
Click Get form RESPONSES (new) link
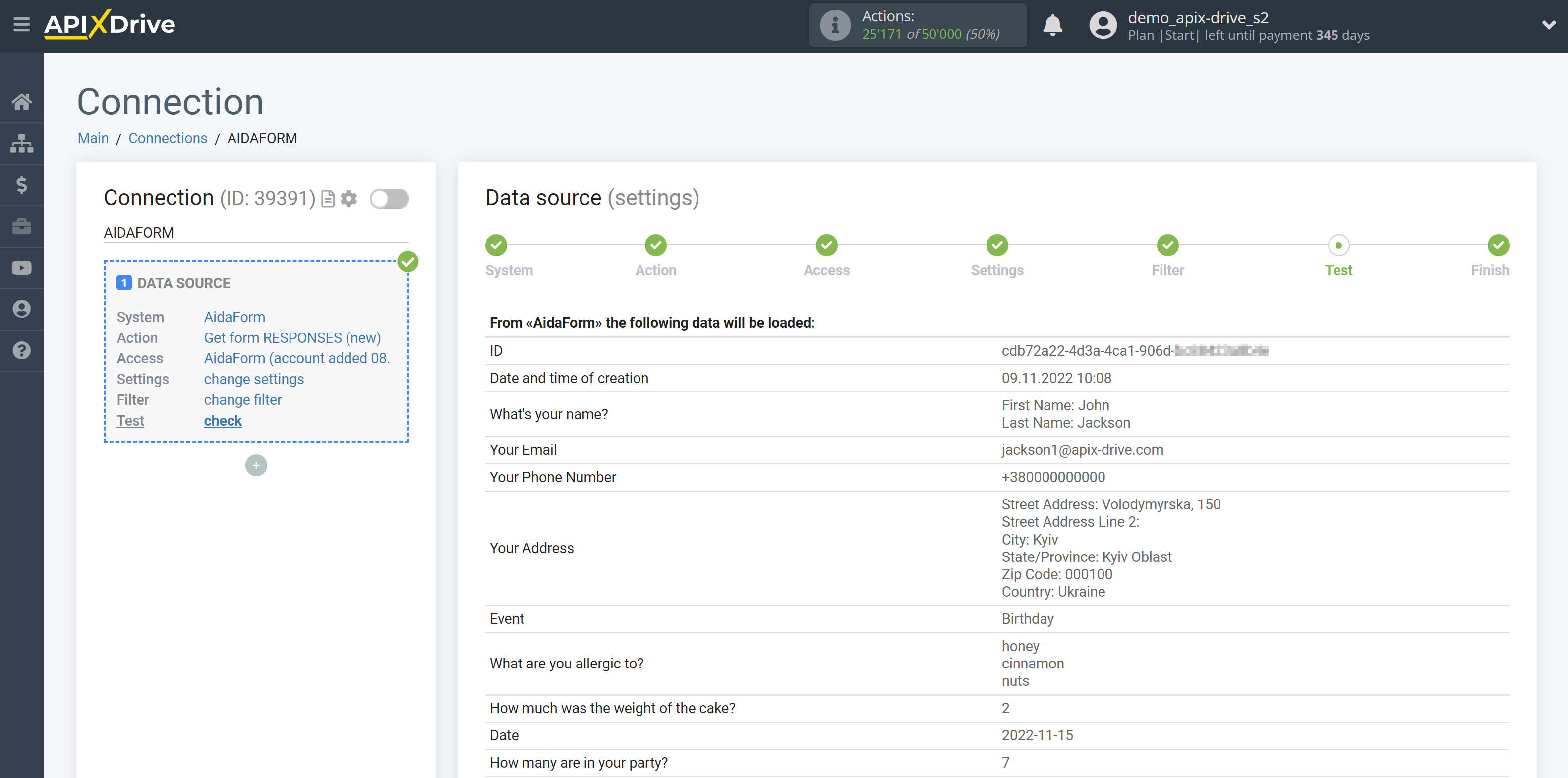pyautogui.click(x=292, y=338)
